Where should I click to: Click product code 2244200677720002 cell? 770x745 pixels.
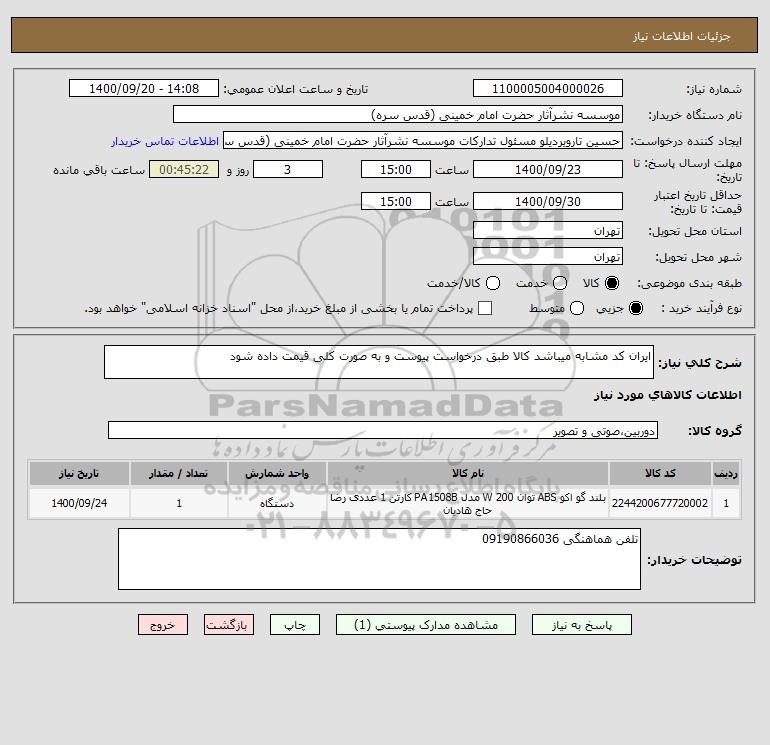660,503
